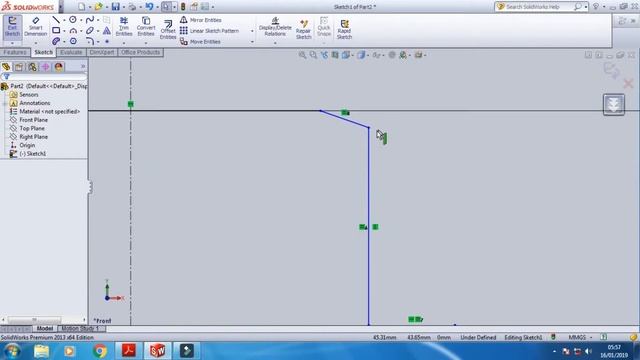640x360 pixels.
Task: Select the Polygon sketch tool
Action: [x=73, y=41]
